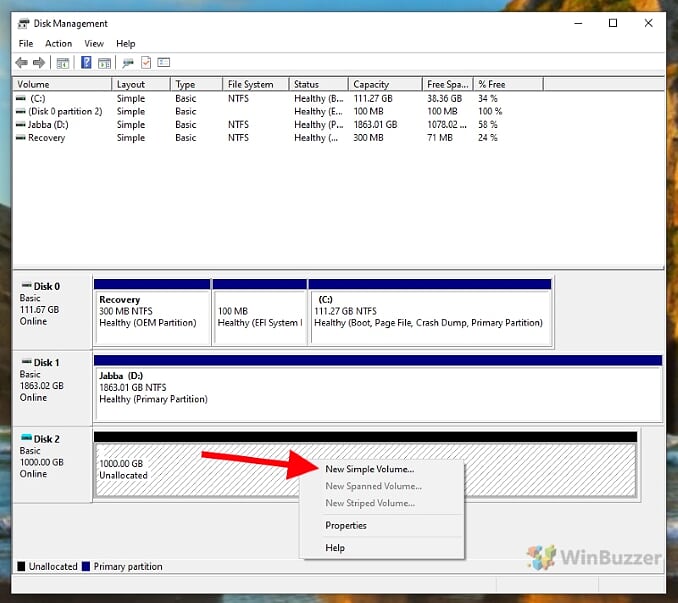Click the Healthy (P... status cell for Jabba
Viewport: 678px width, 603px height.
click(319, 124)
